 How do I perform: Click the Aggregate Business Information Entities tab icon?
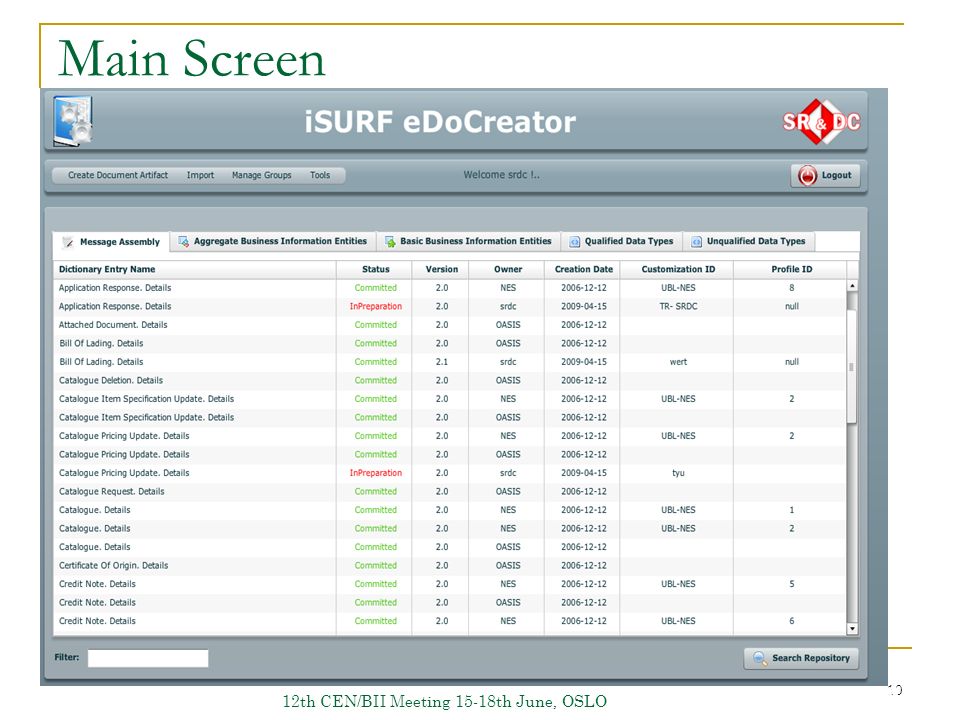(183, 242)
